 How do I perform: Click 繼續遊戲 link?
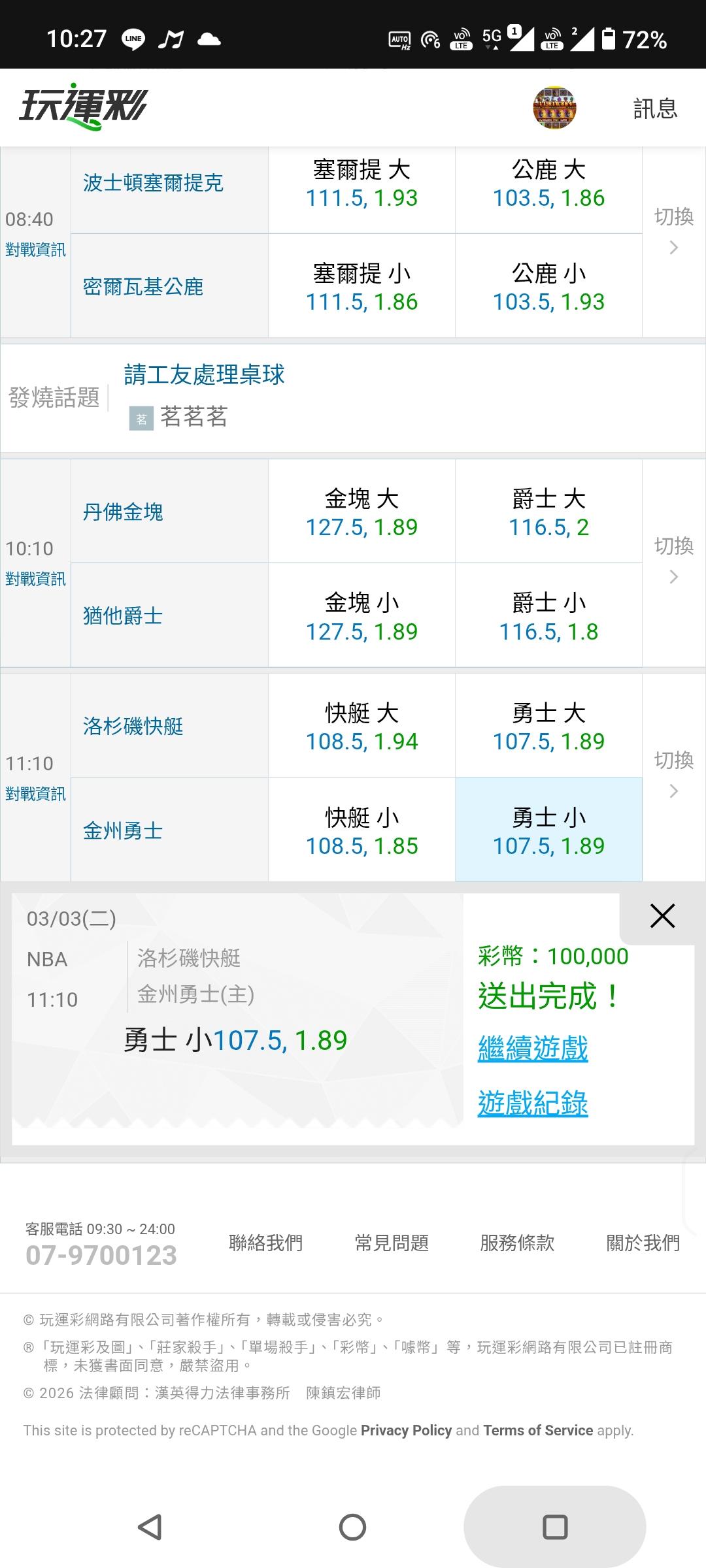533,1049
